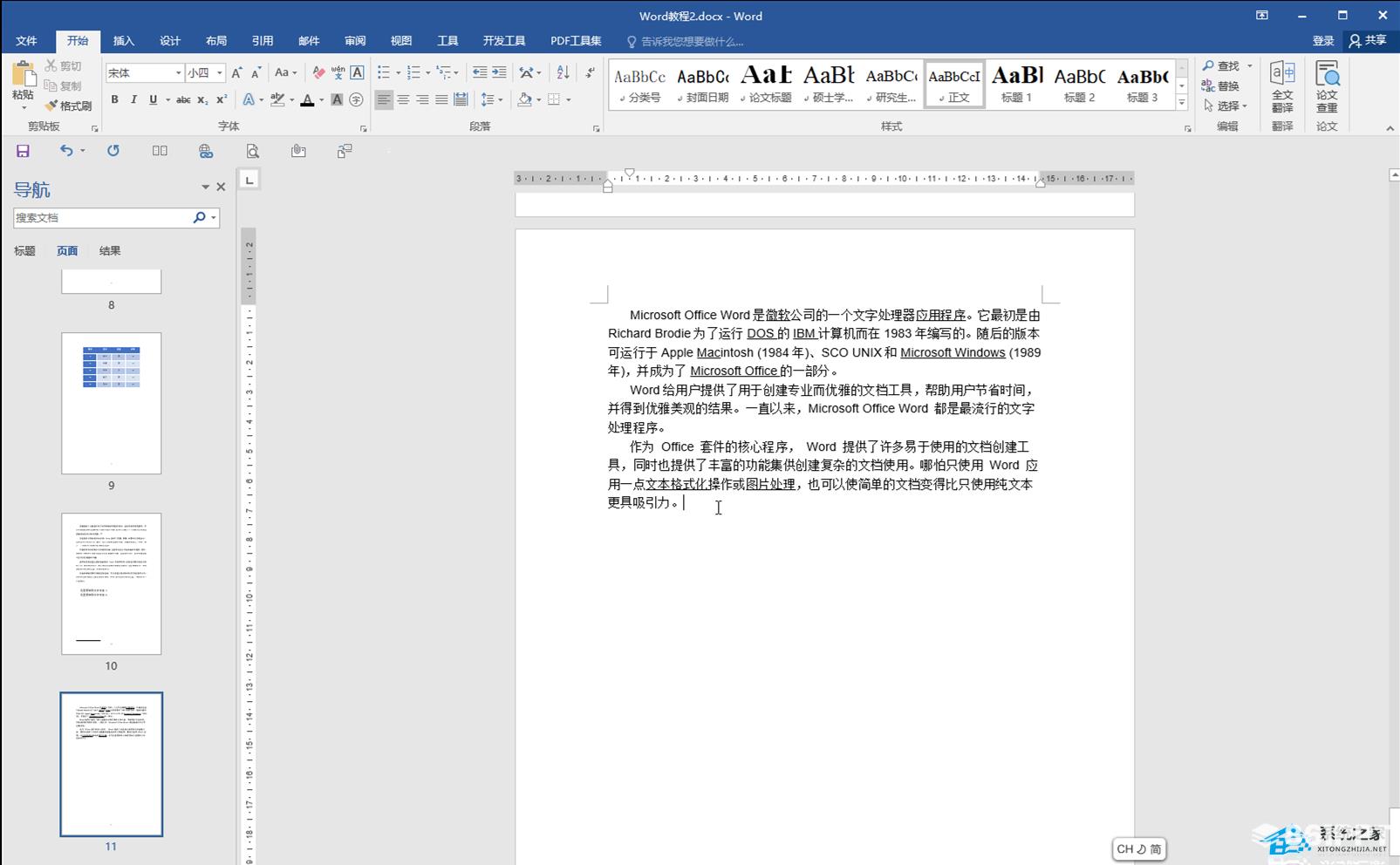1400x865 pixels.
Task: Click the text highlight color button
Action: click(277, 100)
